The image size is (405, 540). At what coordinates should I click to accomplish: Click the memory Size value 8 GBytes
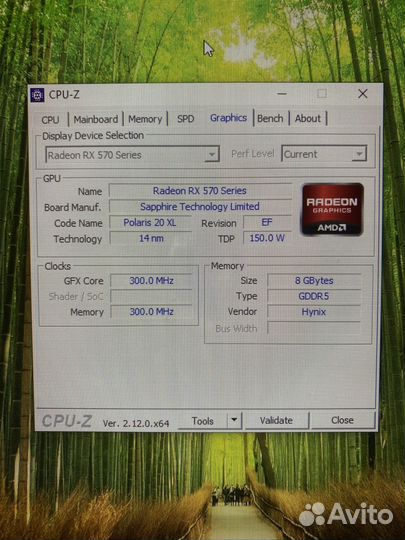[314, 281]
